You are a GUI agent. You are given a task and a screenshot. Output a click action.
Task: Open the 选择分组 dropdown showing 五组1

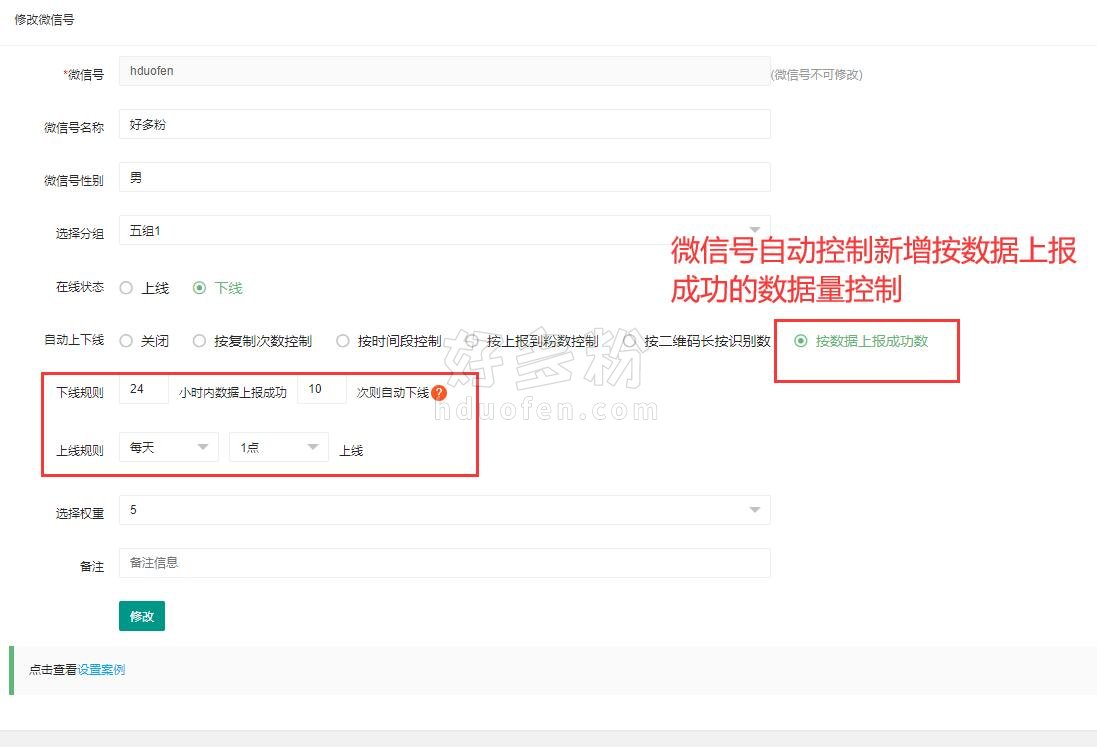[445, 230]
